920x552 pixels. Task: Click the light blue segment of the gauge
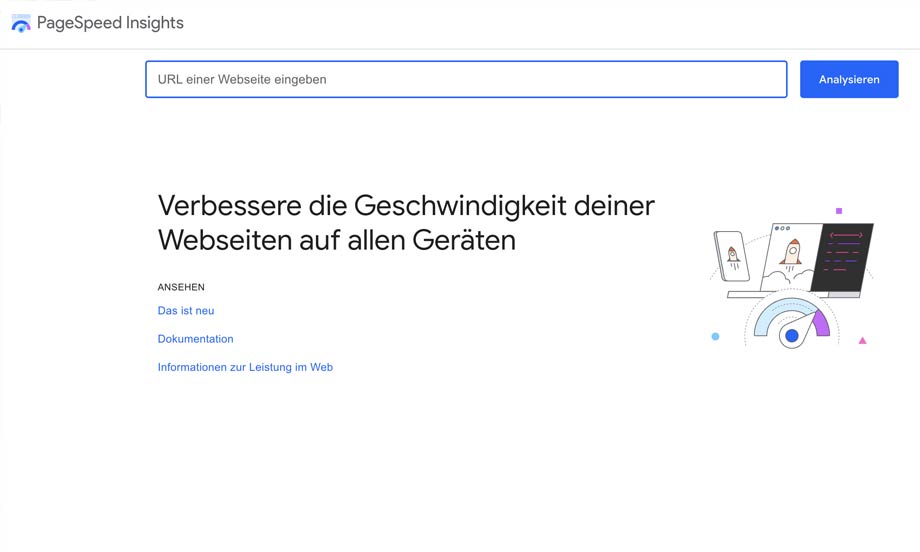point(771,319)
